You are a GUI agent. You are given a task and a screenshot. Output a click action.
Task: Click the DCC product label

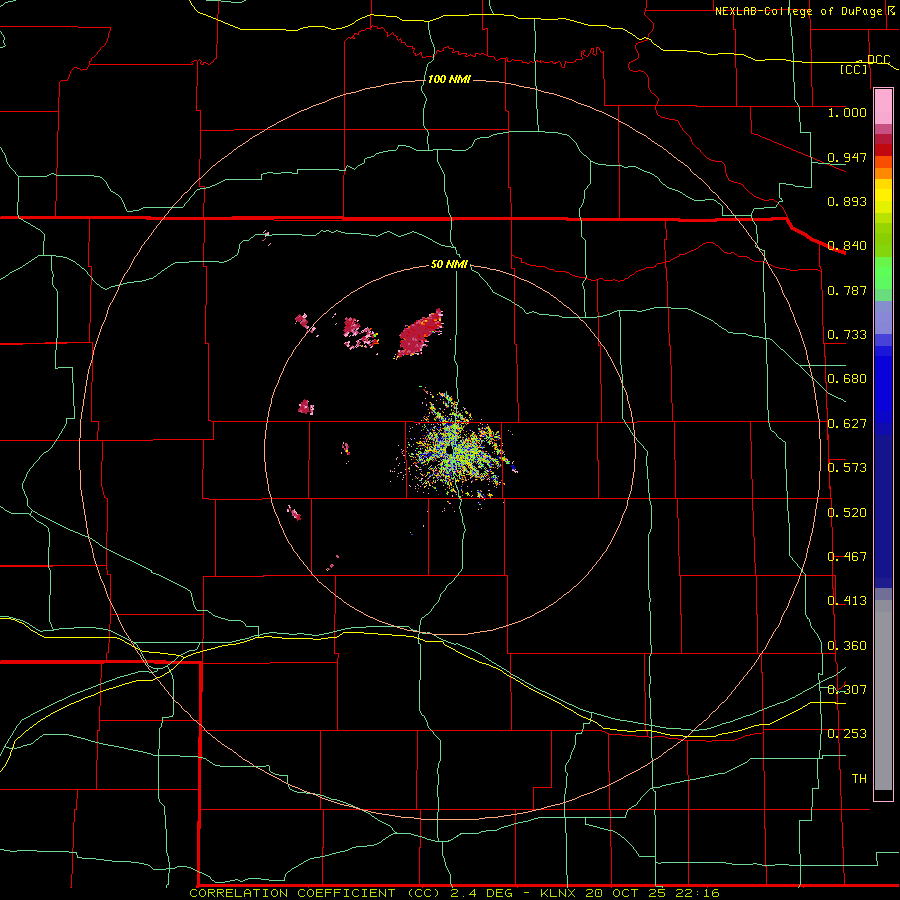tap(878, 60)
